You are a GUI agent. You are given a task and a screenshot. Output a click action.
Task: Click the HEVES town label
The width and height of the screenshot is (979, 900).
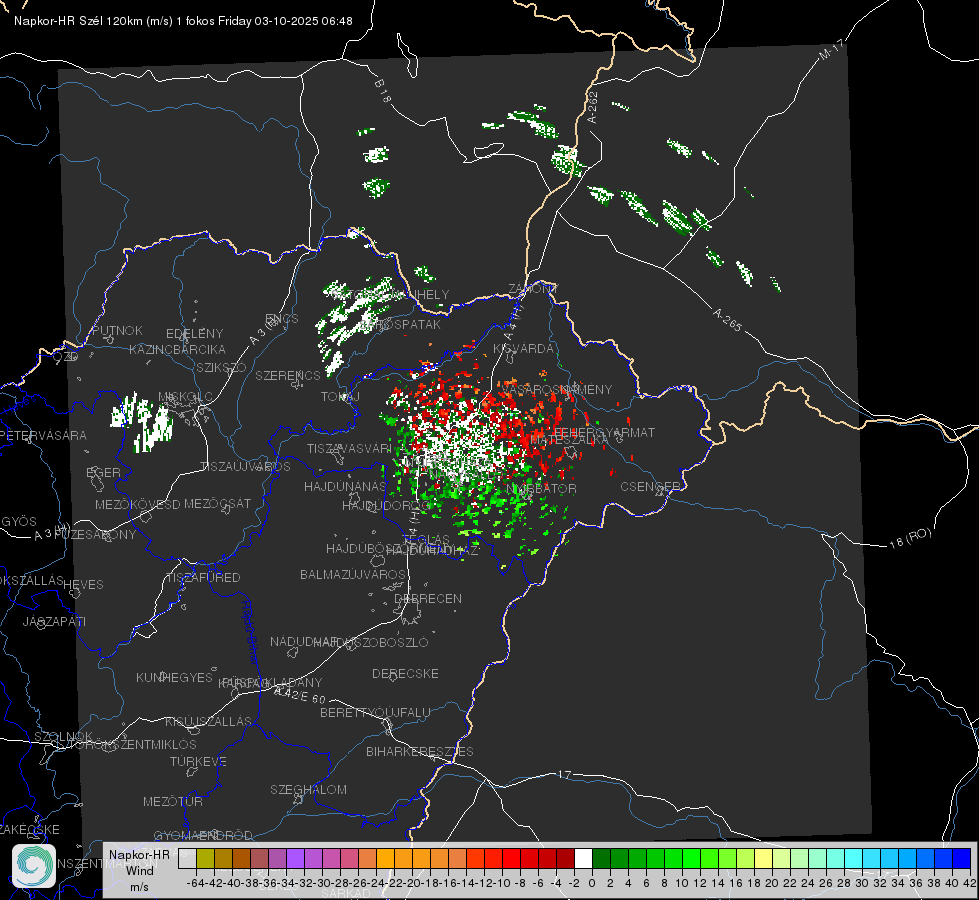click(84, 585)
